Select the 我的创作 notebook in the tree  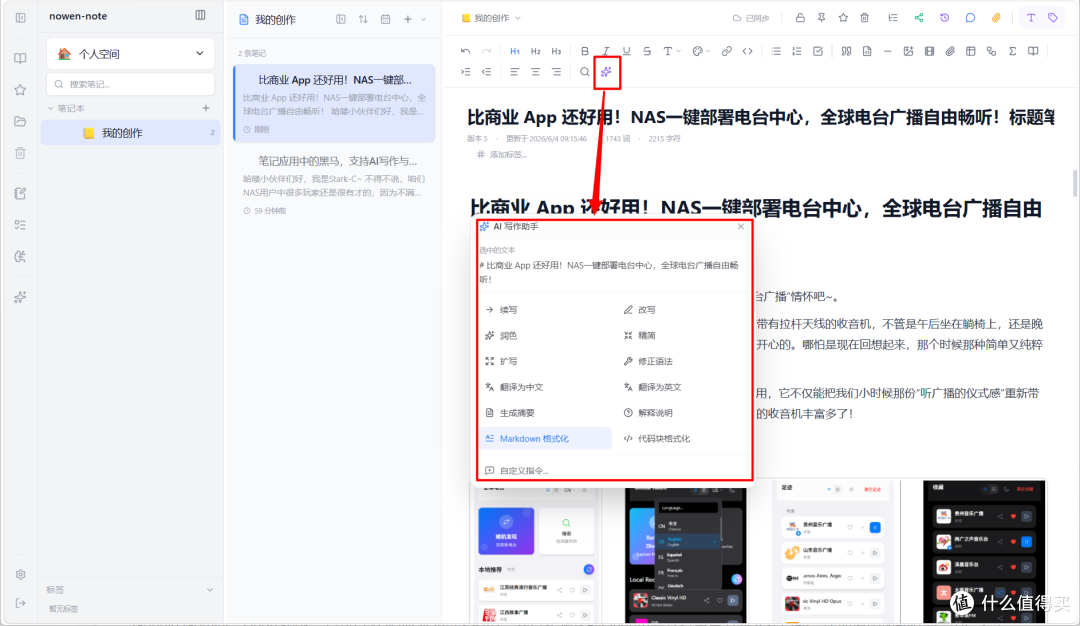[130, 133]
